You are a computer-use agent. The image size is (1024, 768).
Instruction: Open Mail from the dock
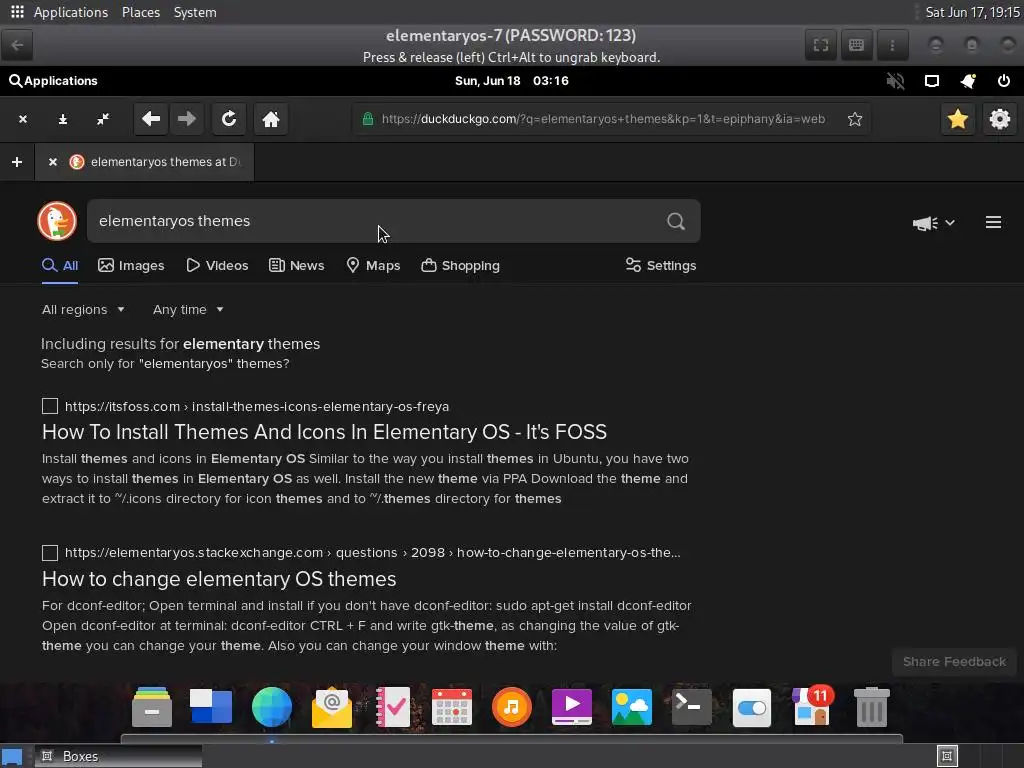[332, 707]
